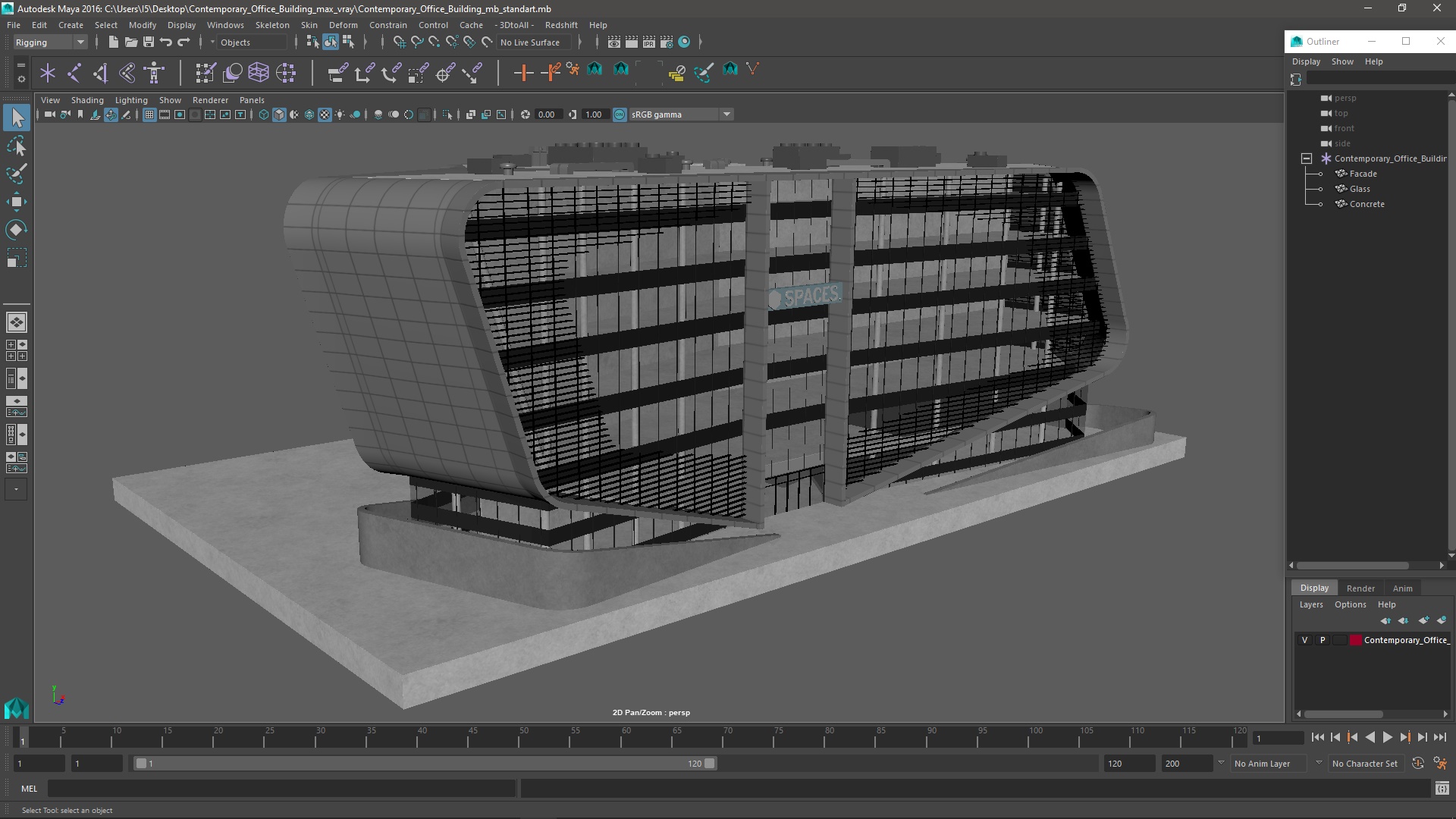1456x819 pixels.
Task: Choose the Move tool
Action: point(17,202)
